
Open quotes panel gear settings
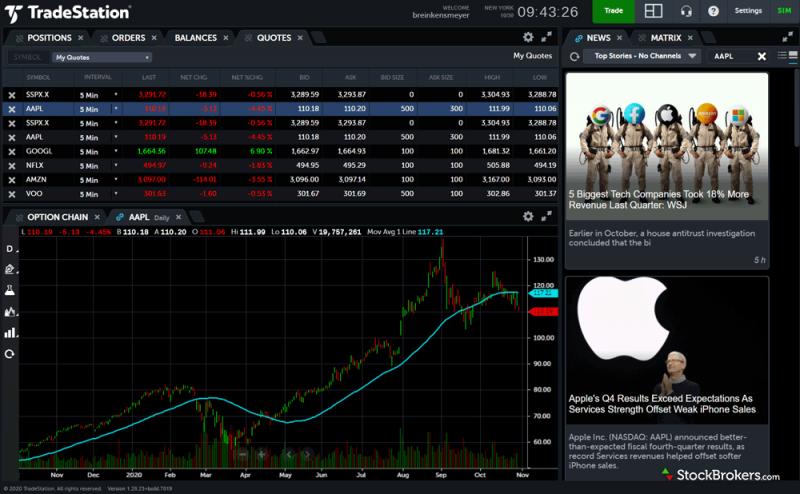click(x=528, y=37)
